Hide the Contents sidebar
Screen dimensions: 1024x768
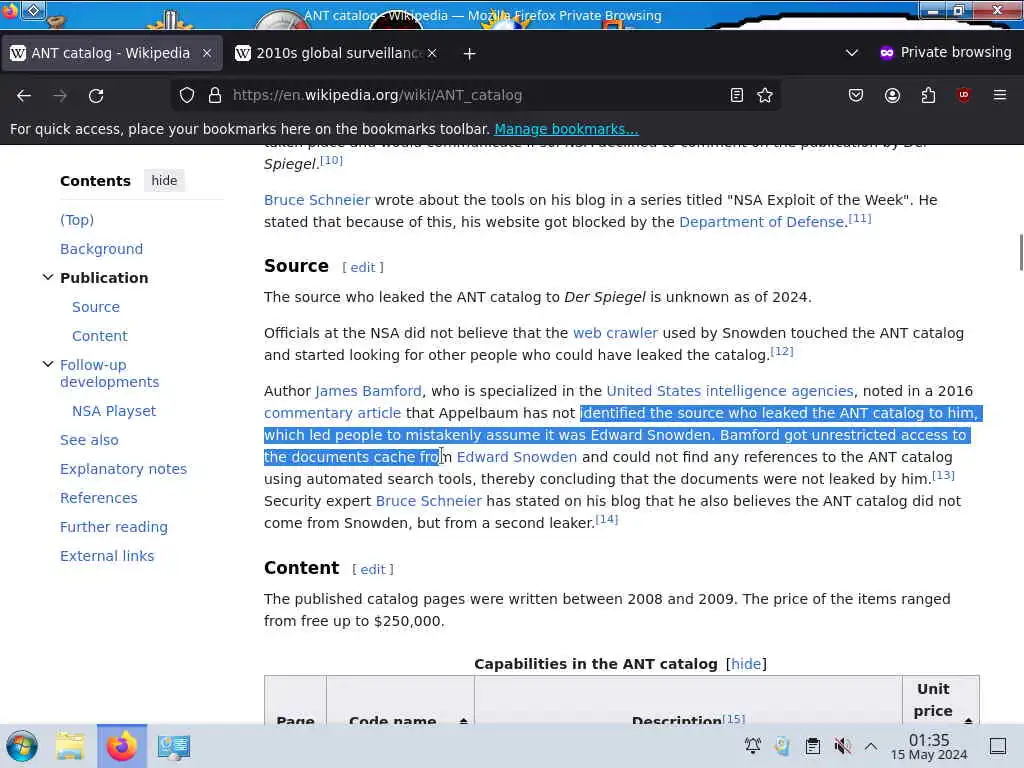(164, 180)
